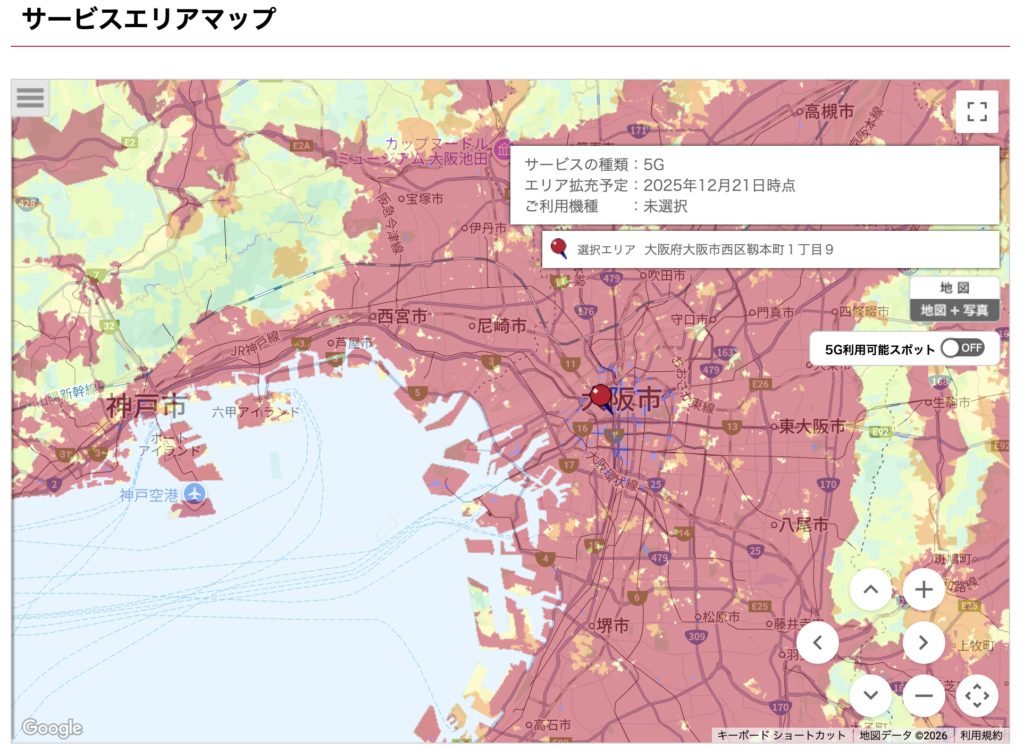
Task: Click カップヌードルミュージアム大阪池田 map label
Action: coord(412,151)
